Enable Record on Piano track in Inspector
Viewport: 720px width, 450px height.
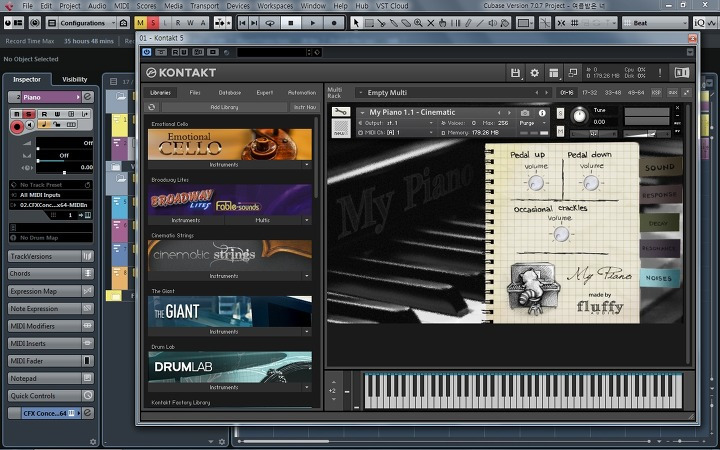coord(17,127)
